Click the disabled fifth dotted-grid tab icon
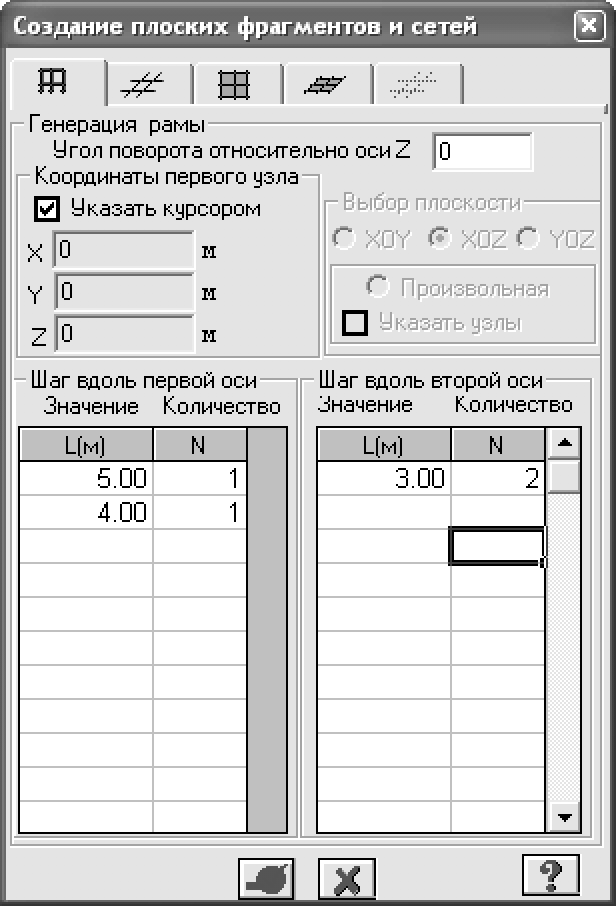Screen dimensions: 616x906 click(409, 86)
